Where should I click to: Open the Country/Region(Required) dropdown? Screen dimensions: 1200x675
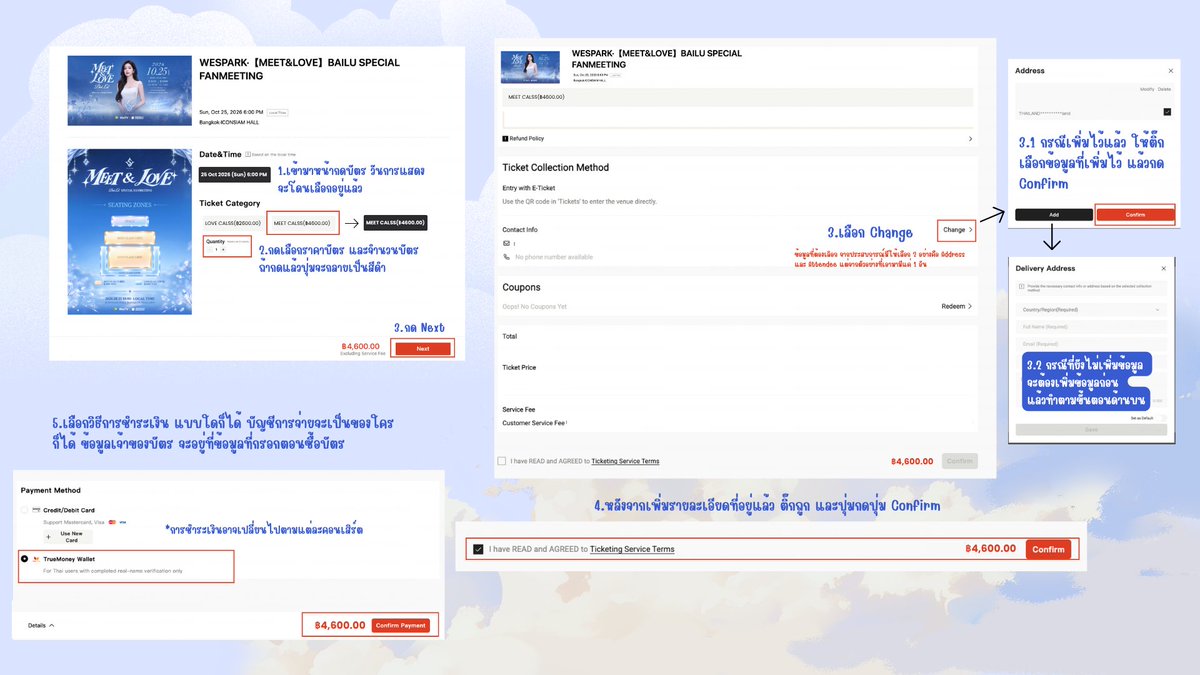pos(1092,310)
